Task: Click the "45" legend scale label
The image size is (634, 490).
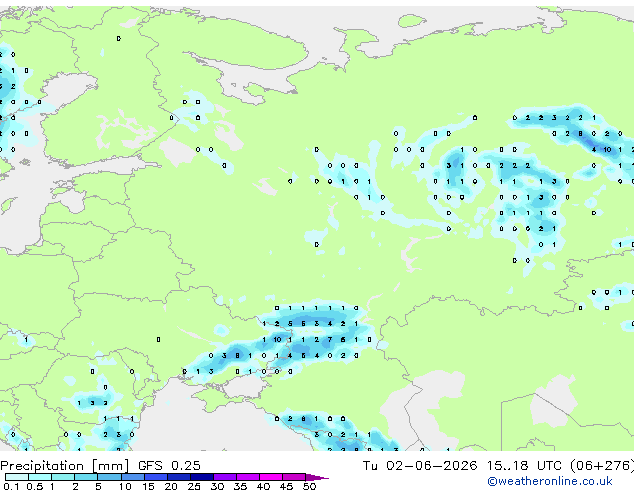Action: tap(286, 486)
